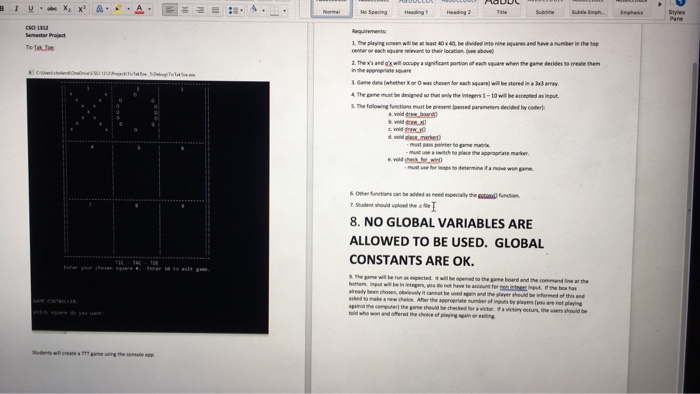The image size is (700, 394).
Task: Center align text
Action: [185, 9]
